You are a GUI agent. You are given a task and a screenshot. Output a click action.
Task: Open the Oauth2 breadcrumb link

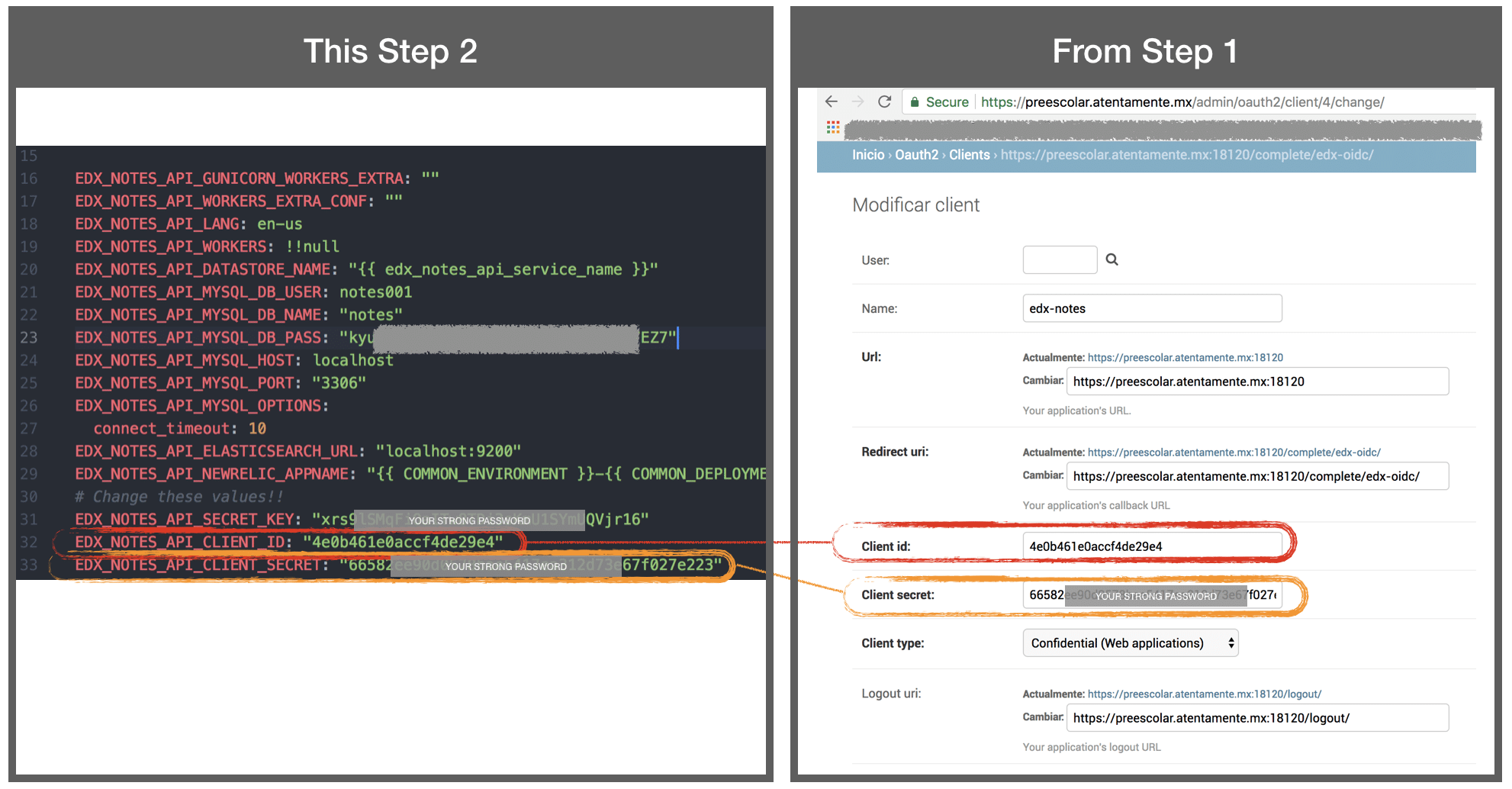(x=916, y=155)
